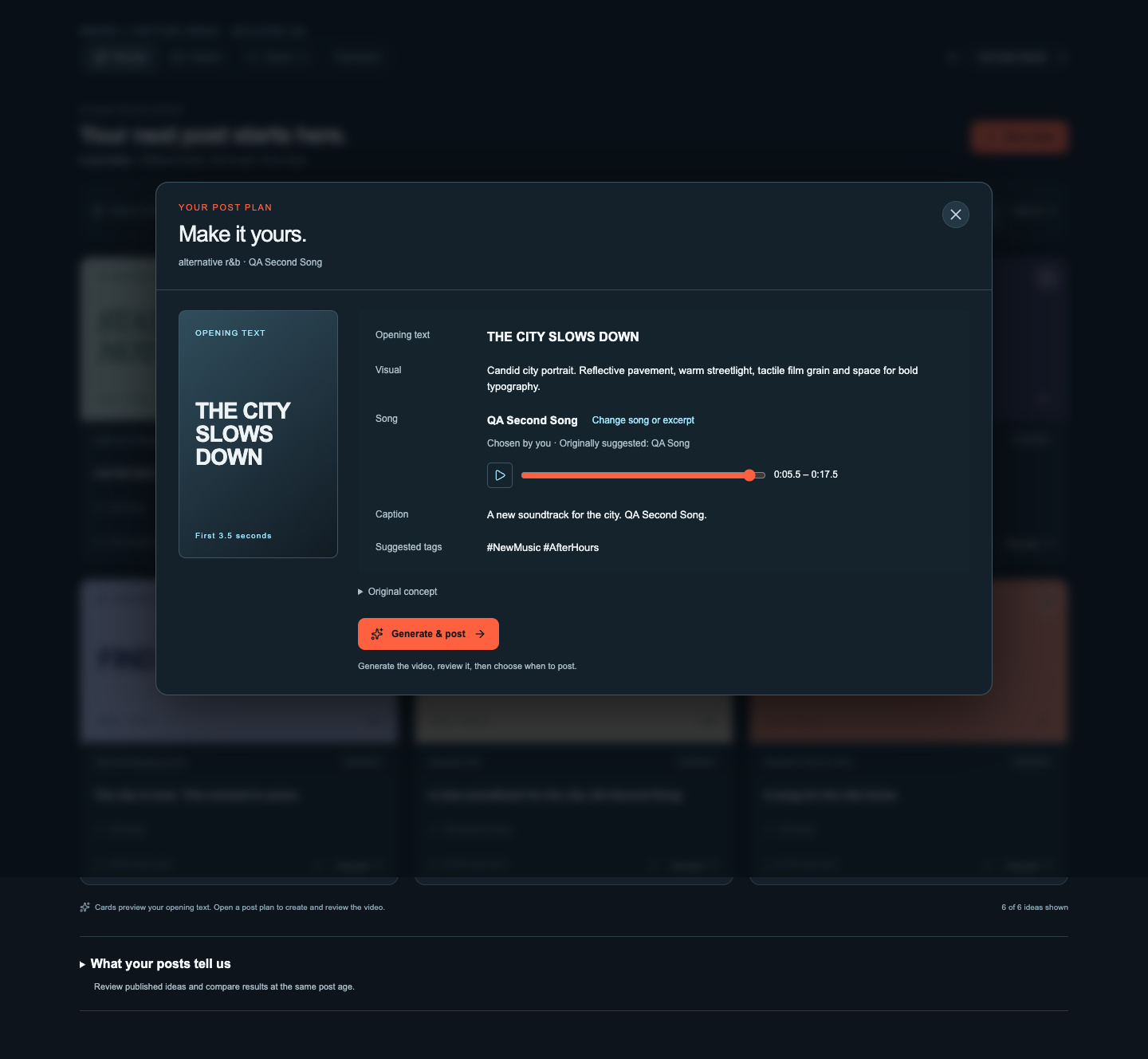Expand the Original concept section
The width and height of the screenshot is (1148, 1059).
point(398,592)
